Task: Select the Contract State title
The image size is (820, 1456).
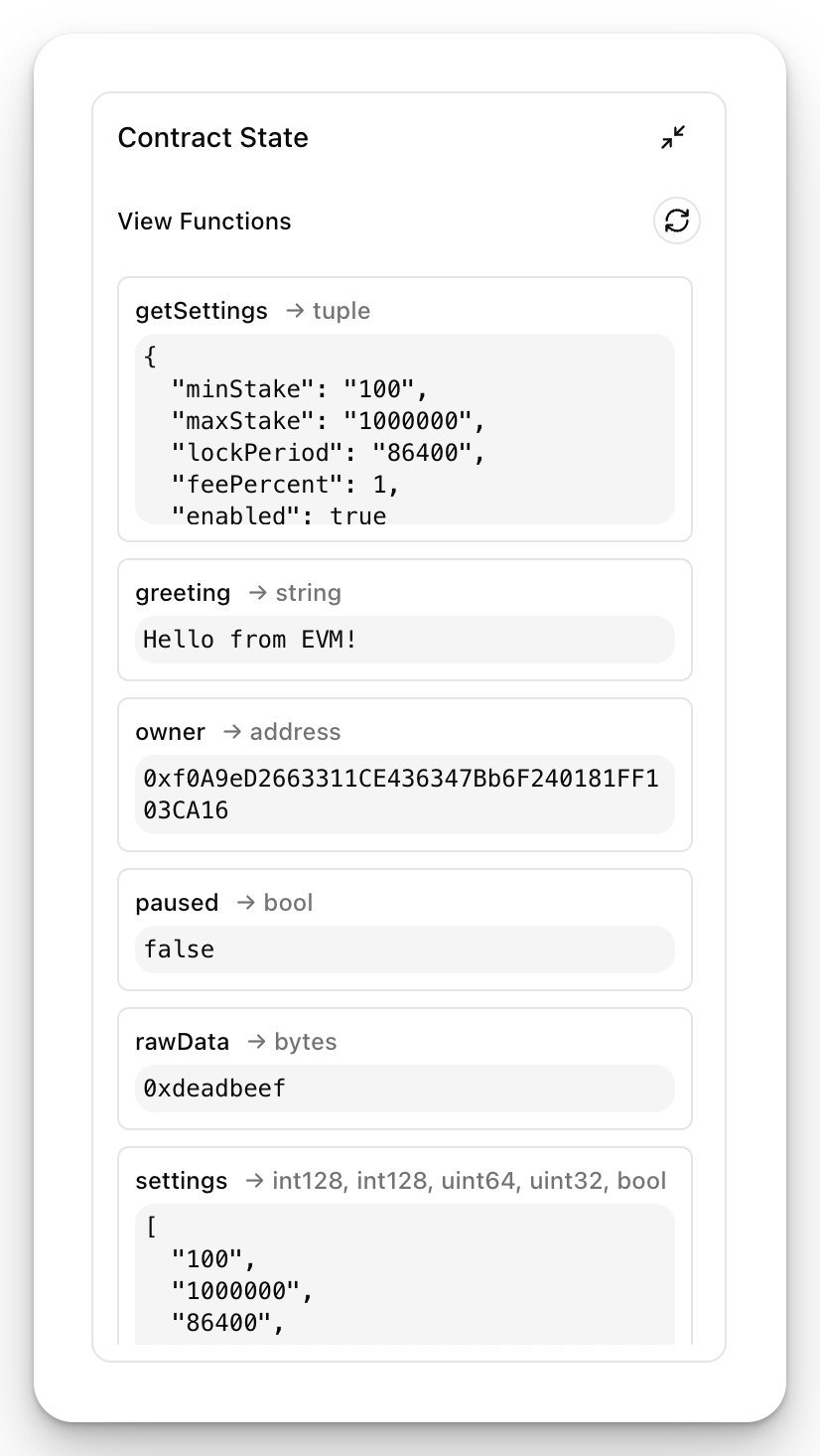Action: tap(213, 137)
